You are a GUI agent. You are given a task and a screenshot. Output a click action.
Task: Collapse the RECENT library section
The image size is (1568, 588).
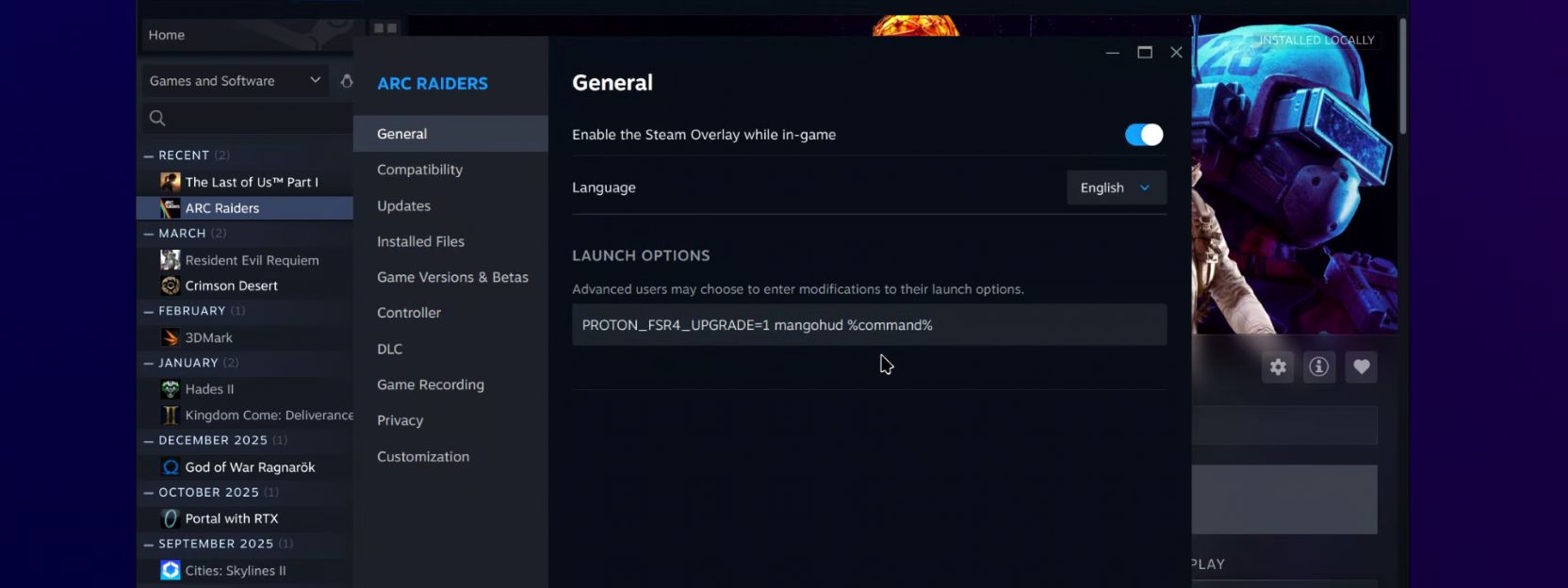click(148, 155)
